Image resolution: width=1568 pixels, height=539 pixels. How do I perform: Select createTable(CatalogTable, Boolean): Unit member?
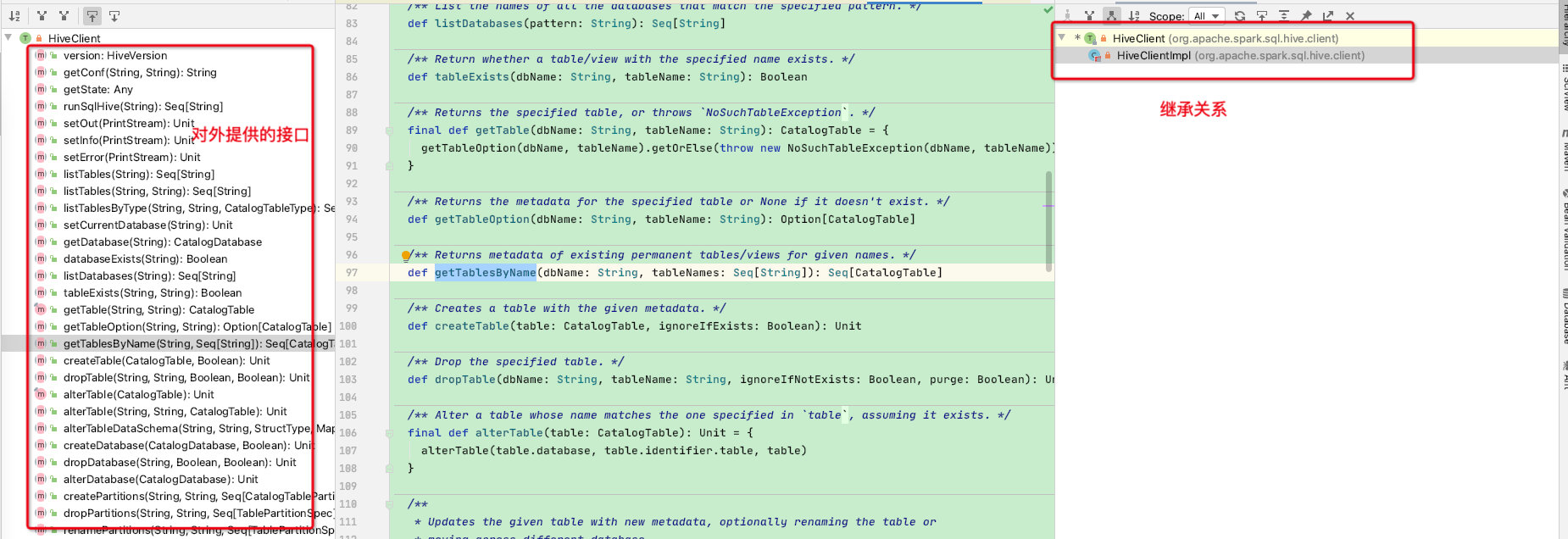(x=167, y=360)
